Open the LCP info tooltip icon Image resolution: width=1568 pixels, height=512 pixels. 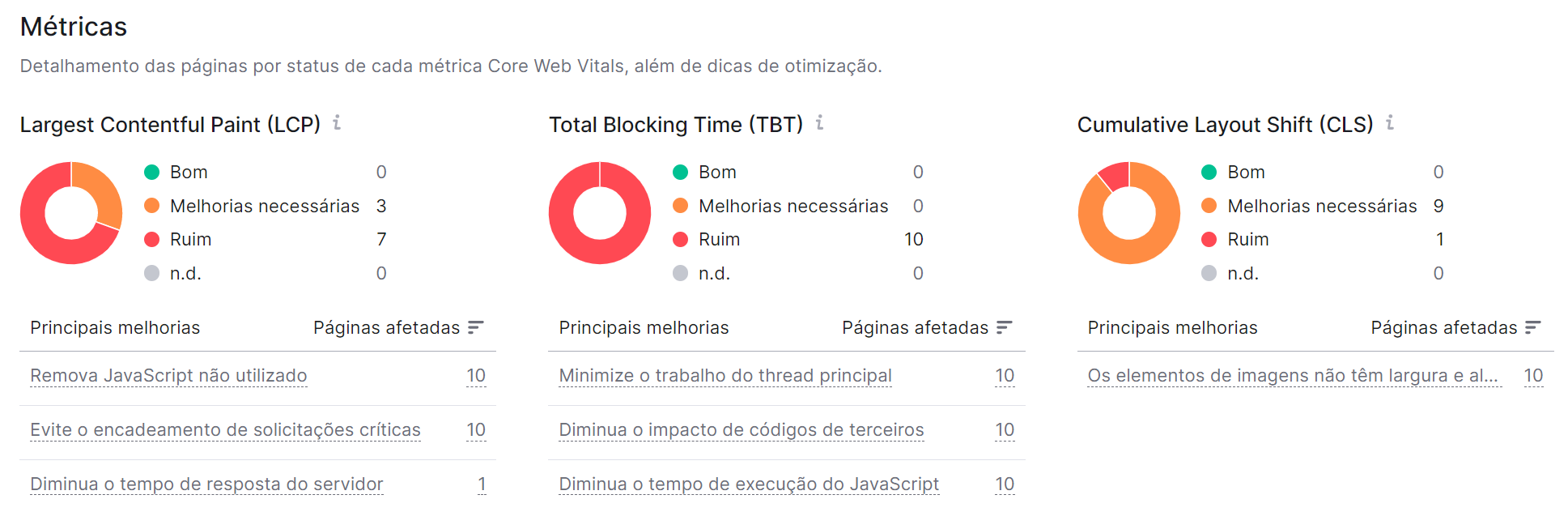pos(338,123)
